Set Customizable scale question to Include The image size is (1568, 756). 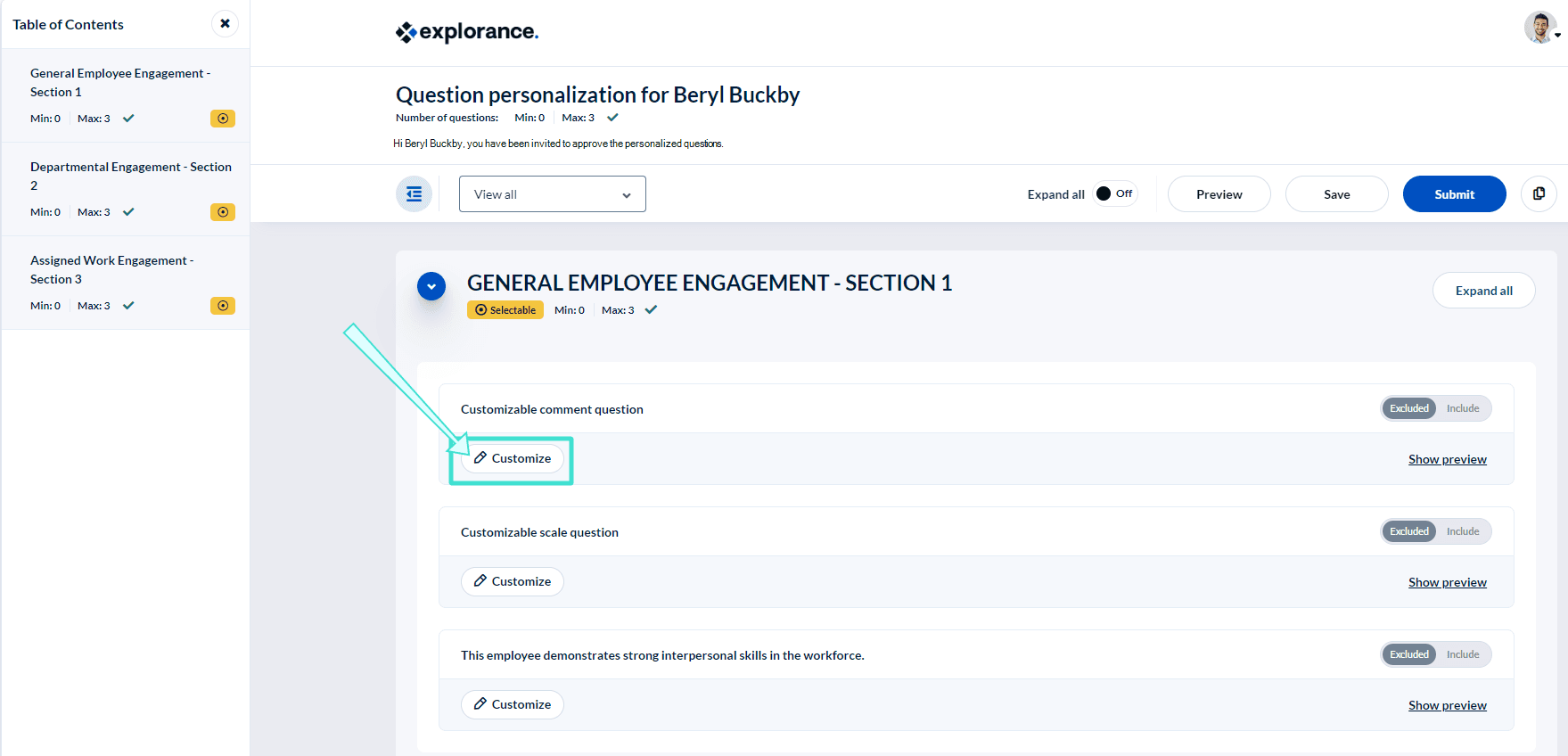click(x=1462, y=531)
